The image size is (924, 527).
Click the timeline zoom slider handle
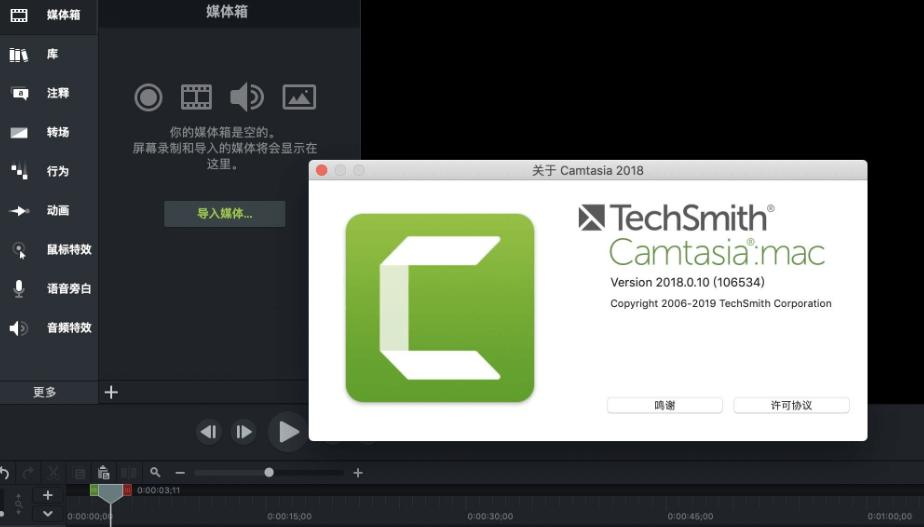(x=269, y=472)
